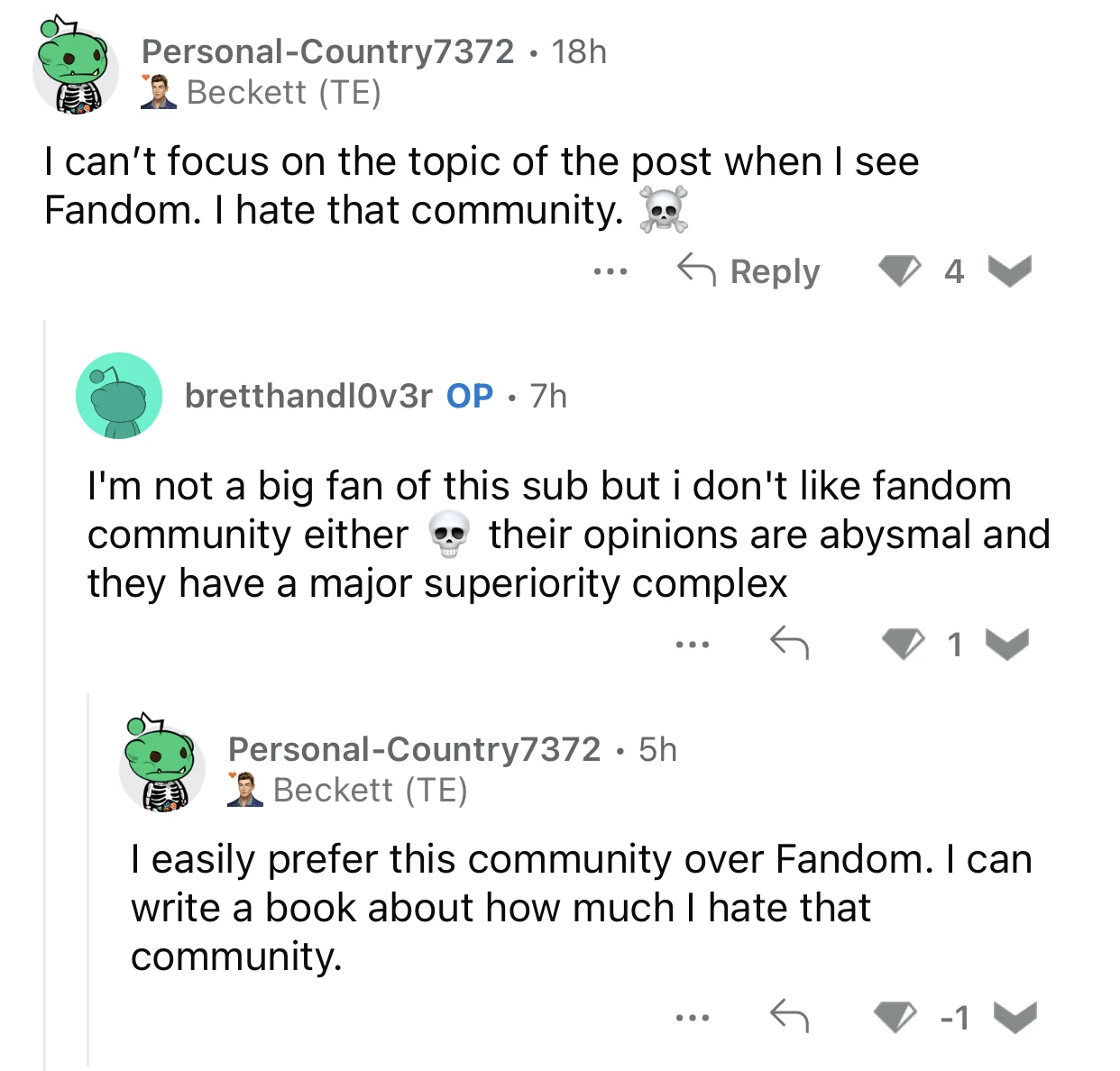Open the overflow menu on the bottom comment
Image resolution: width=1120 pixels, height=1071 pixels.
[693, 1015]
